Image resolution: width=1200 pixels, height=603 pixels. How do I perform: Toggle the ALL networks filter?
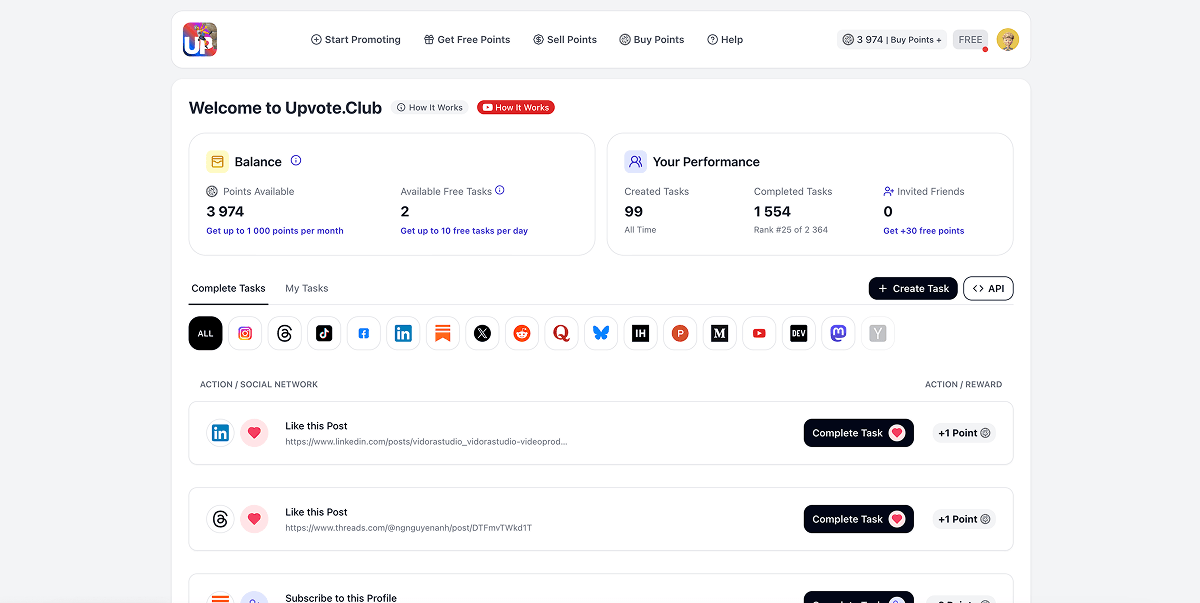(205, 333)
